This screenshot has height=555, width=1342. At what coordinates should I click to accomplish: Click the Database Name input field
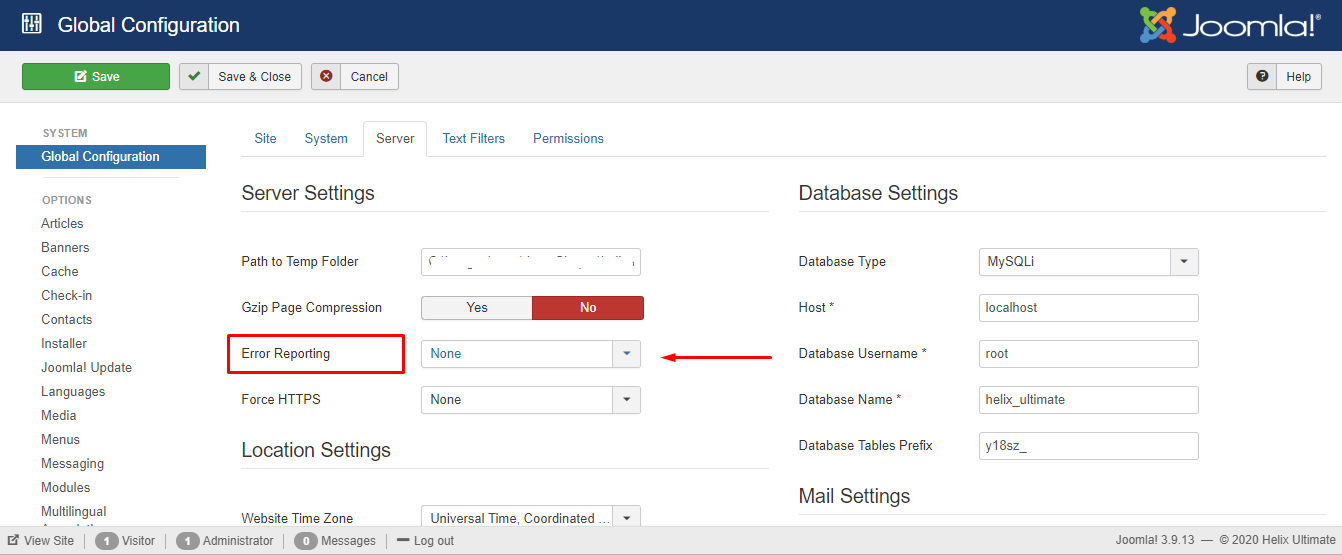click(1088, 400)
